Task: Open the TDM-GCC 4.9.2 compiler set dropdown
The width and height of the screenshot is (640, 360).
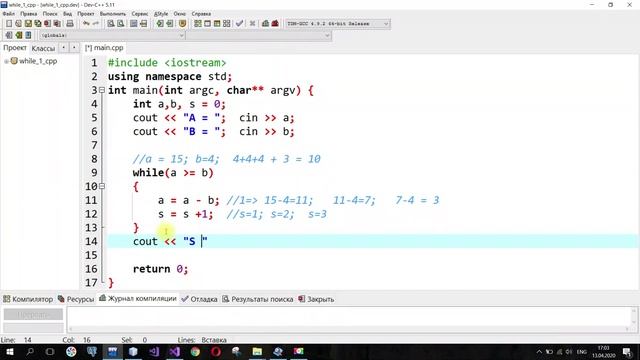Action: 338,24
